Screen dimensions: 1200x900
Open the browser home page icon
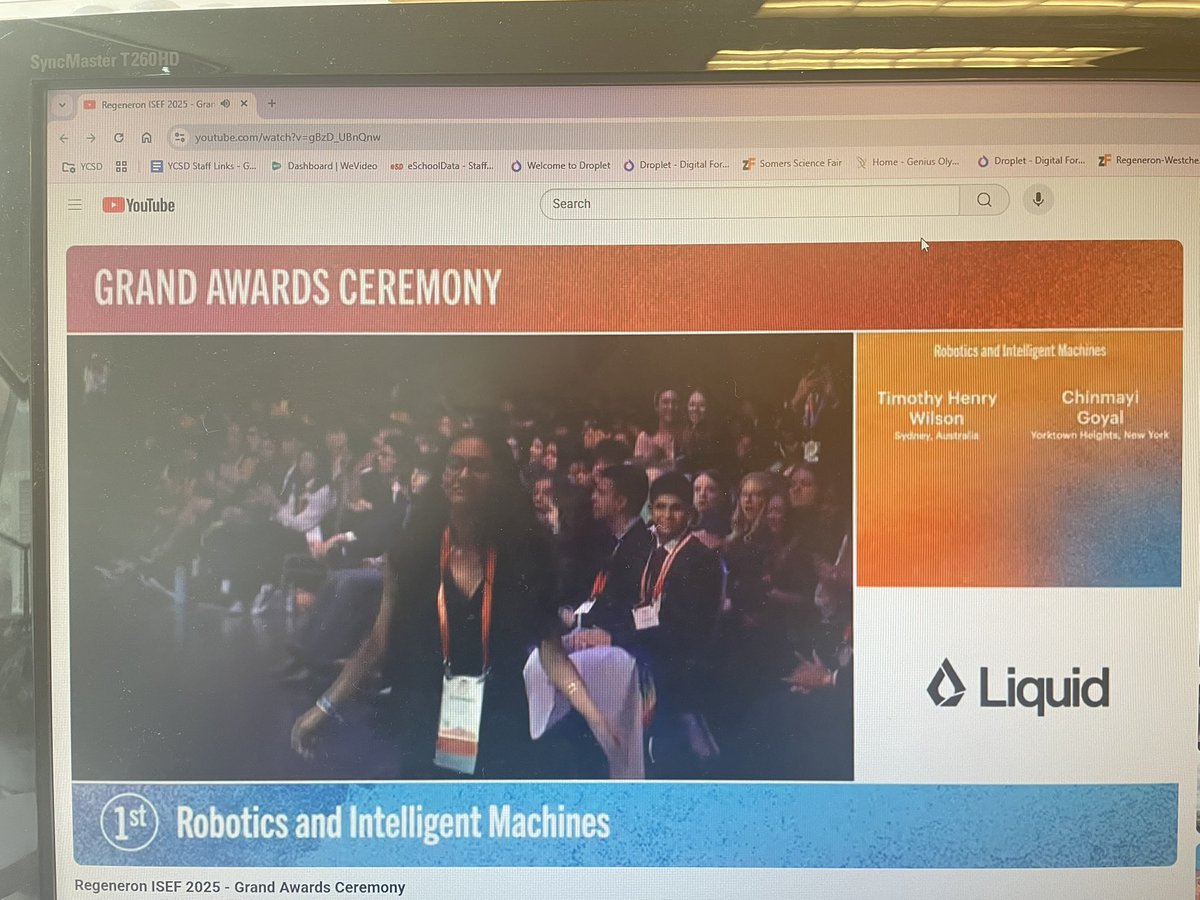click(146, 138)
